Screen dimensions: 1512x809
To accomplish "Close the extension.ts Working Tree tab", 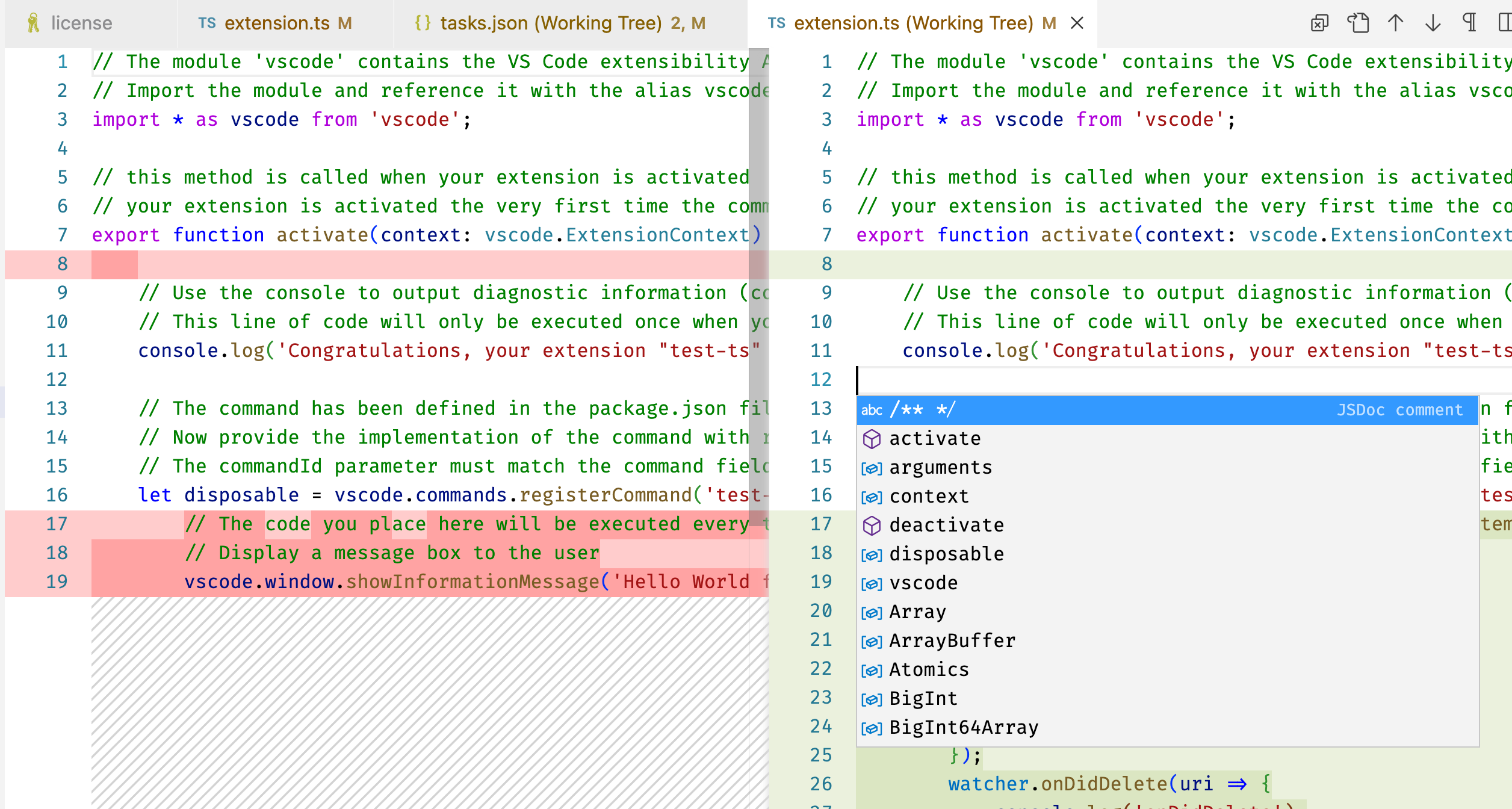I will pos(1077,23).
